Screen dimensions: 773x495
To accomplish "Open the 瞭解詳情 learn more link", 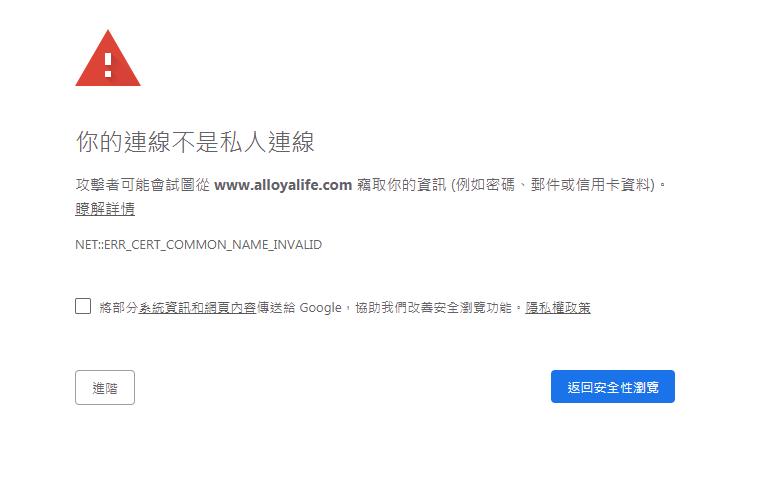I will point(105,209).
